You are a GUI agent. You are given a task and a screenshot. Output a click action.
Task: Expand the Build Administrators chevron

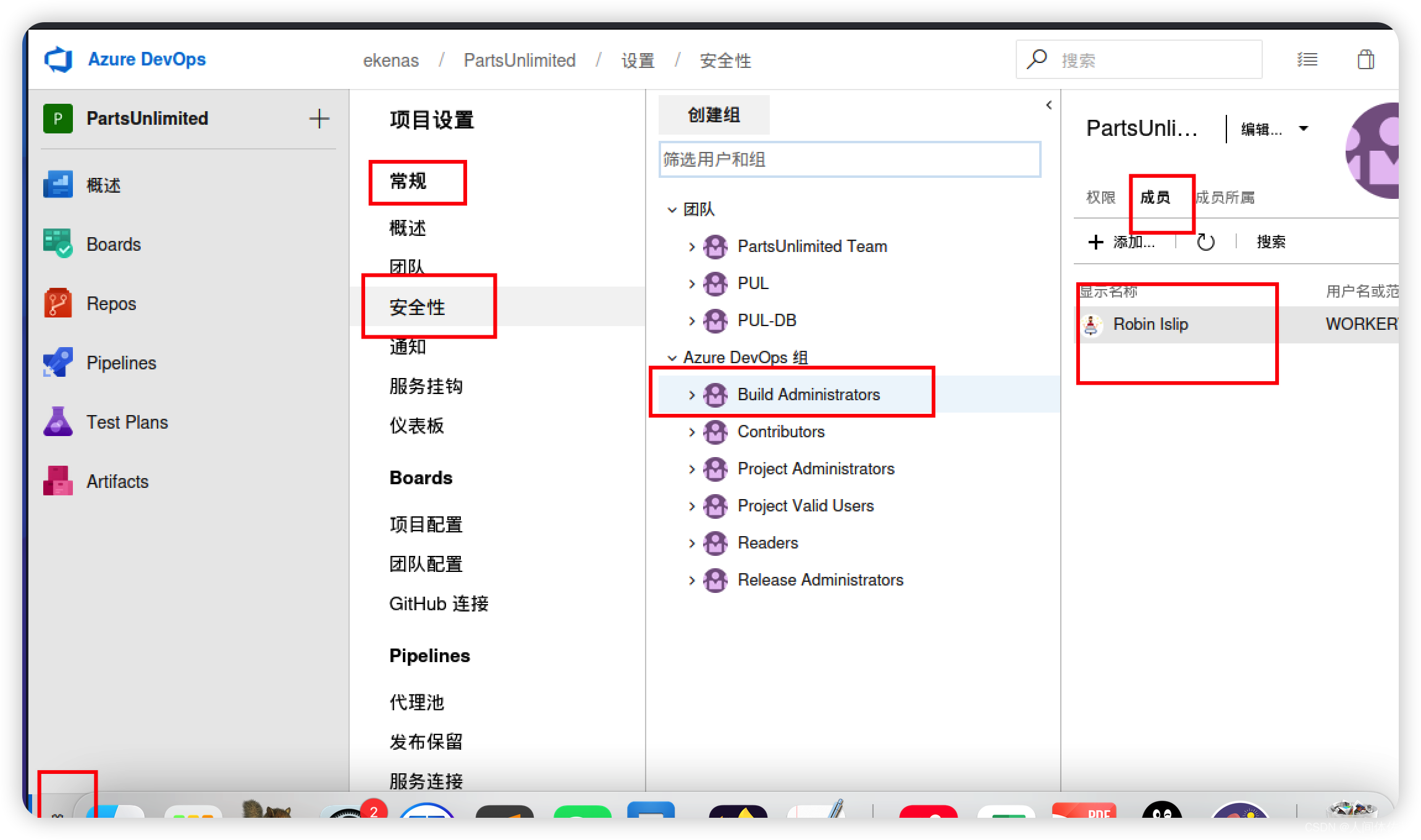(692, 395)
